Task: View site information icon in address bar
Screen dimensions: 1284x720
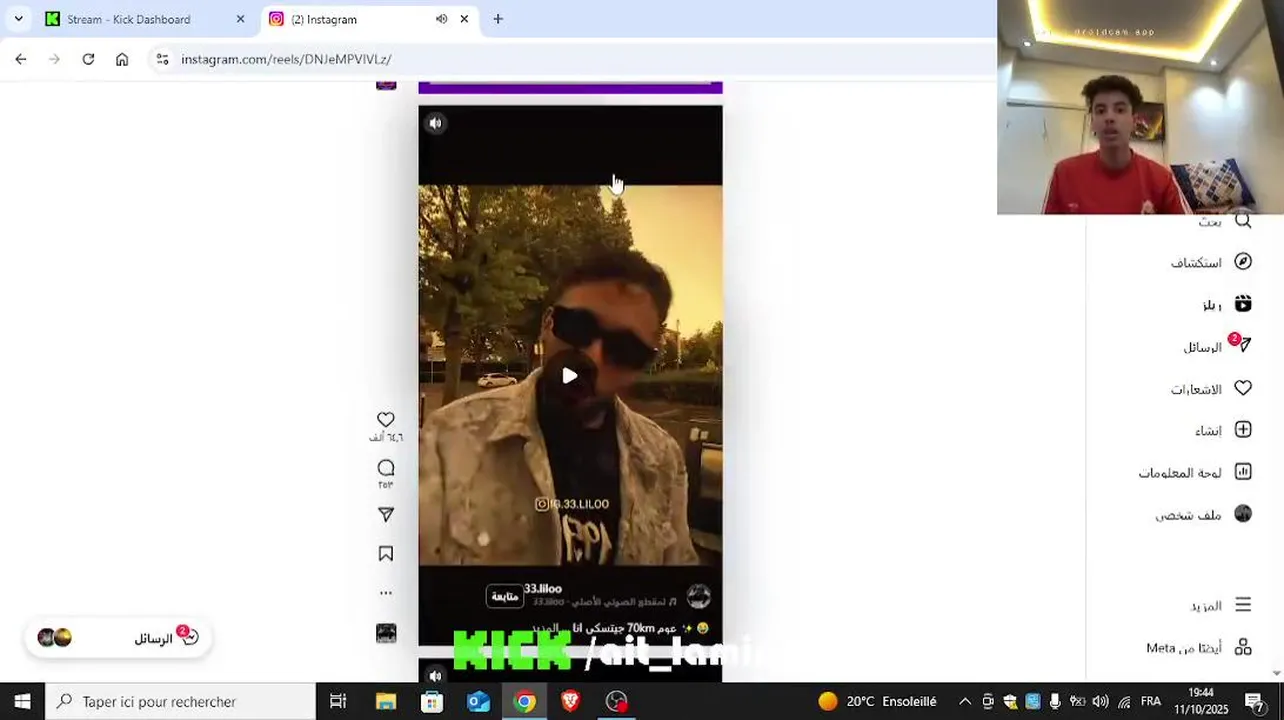Action: click(162, 59)
